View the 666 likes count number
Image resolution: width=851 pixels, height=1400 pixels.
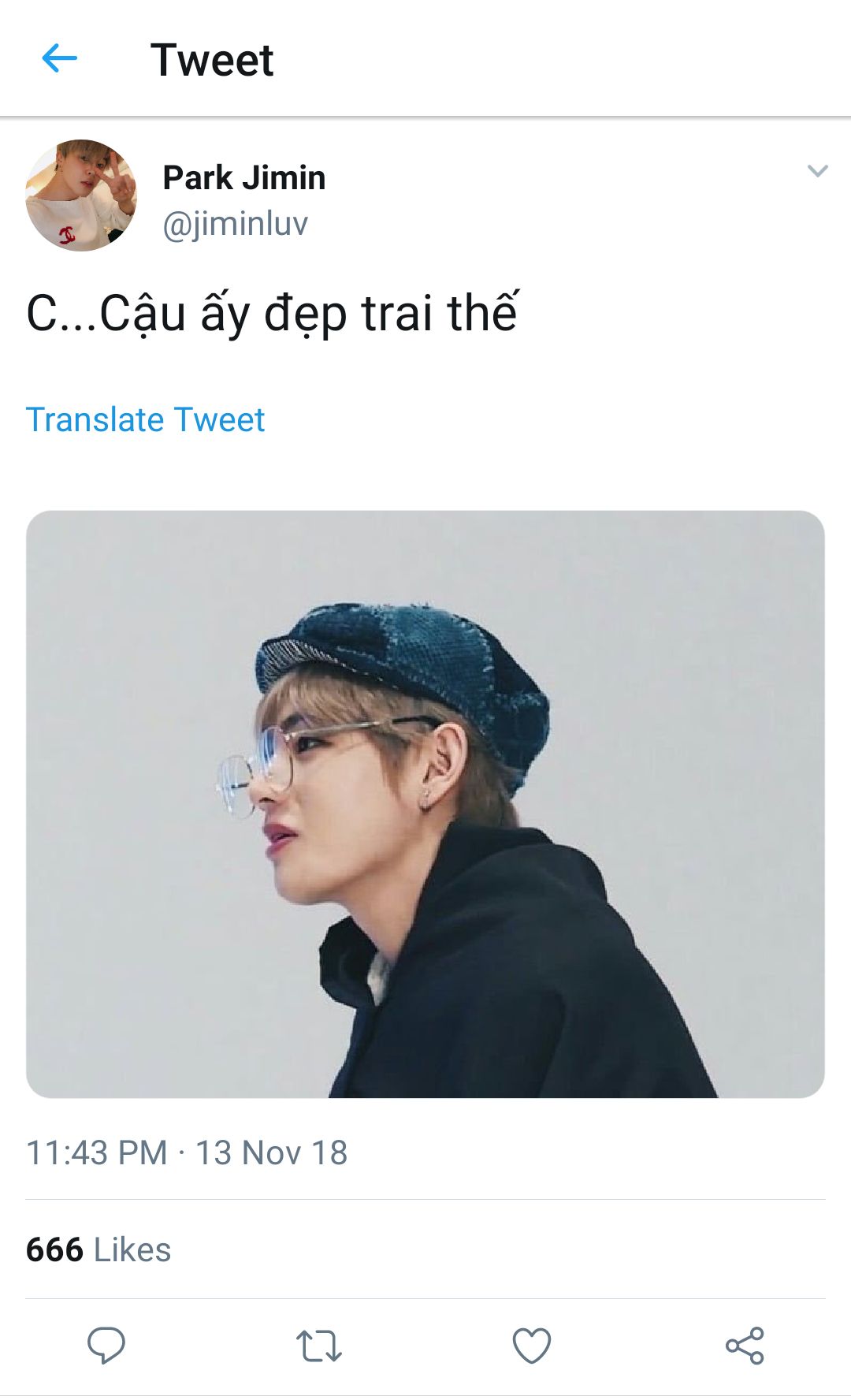[x=54, y=1249]
